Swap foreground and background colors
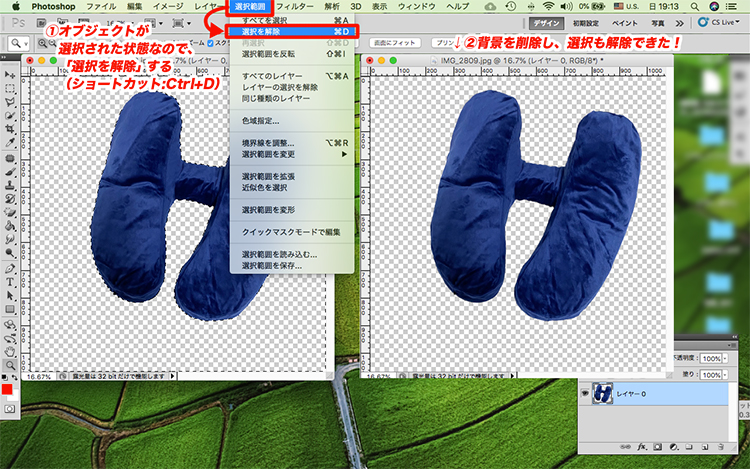This screenshot has width=750, height=469. coord(15,377)
